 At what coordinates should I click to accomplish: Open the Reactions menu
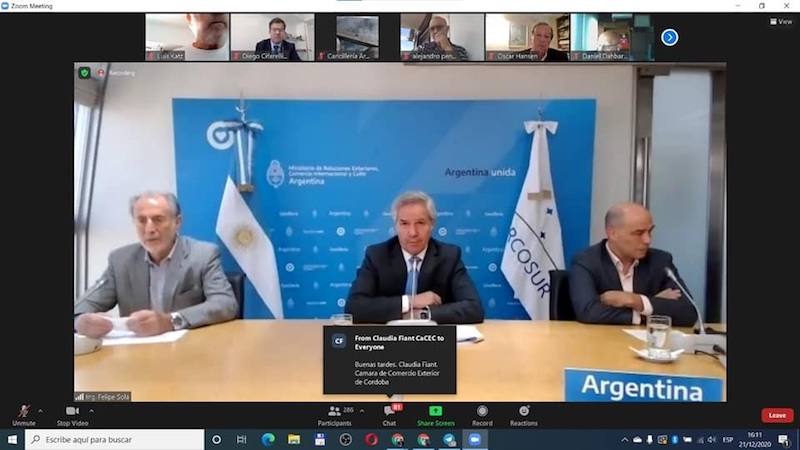tap(523, 413)
